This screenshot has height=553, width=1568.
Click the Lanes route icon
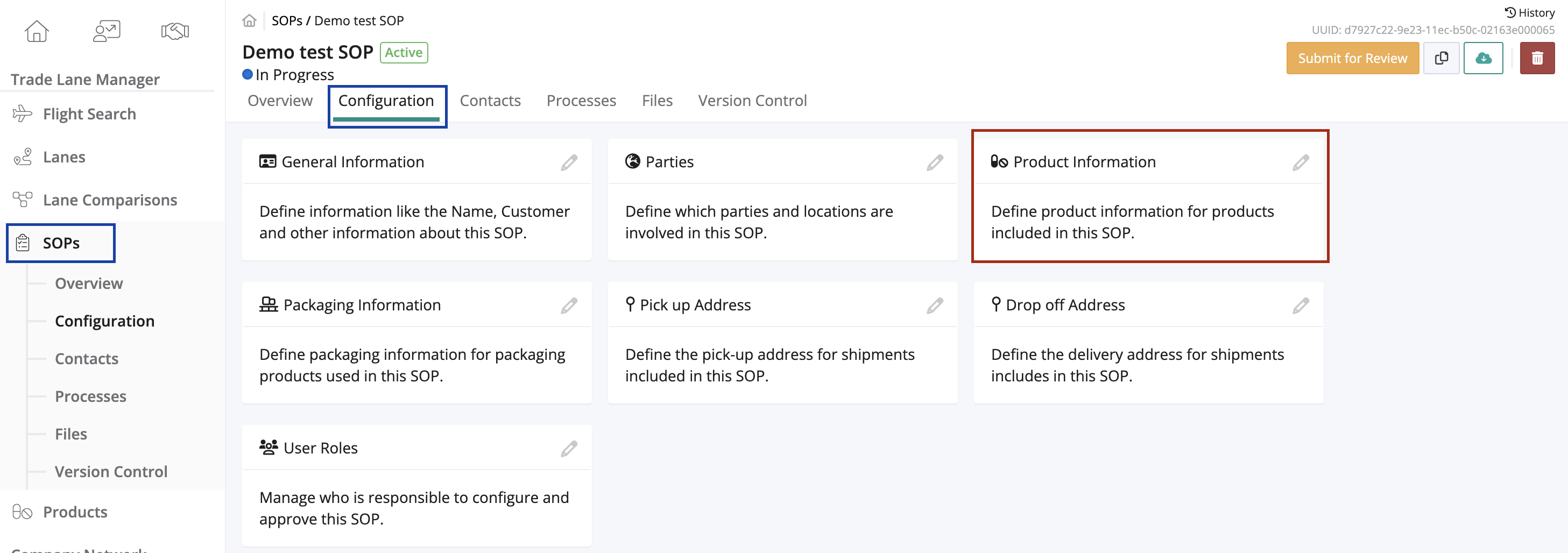23,157
